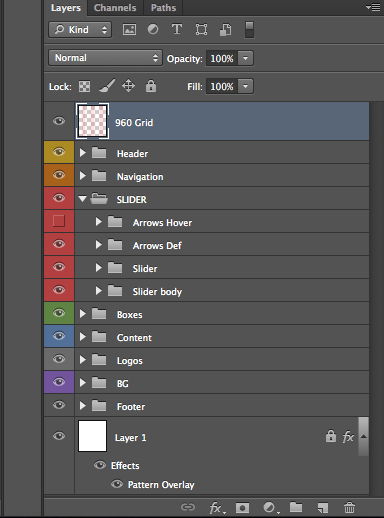Select the Navigation group row
Viewport: 384px width, 518px height.
(222, 176)
